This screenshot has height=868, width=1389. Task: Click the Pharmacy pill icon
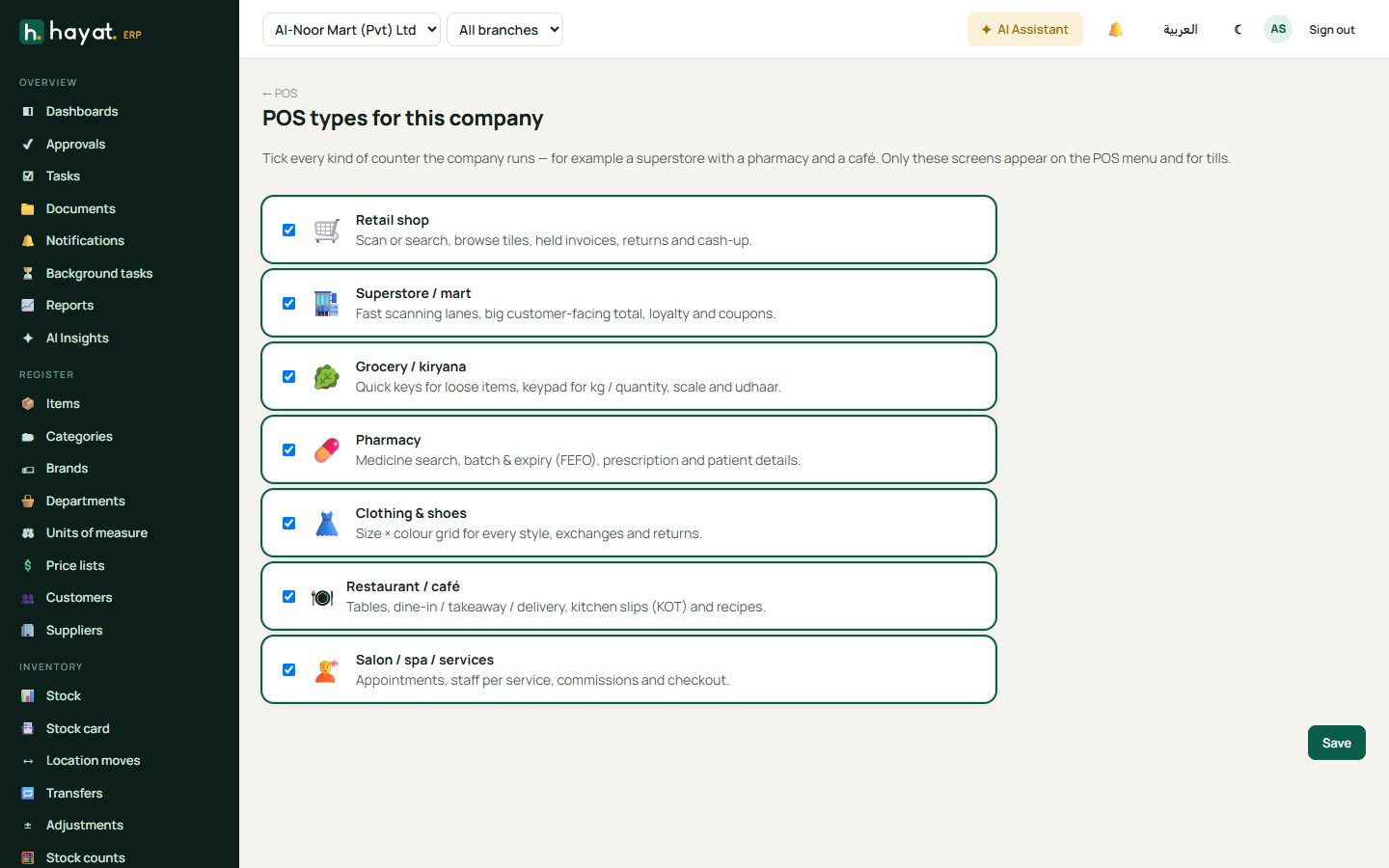tap(327, 449)
